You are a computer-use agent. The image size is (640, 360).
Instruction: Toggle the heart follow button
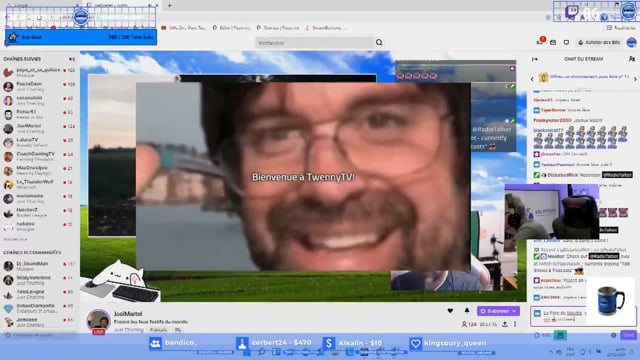coord(450,311)
